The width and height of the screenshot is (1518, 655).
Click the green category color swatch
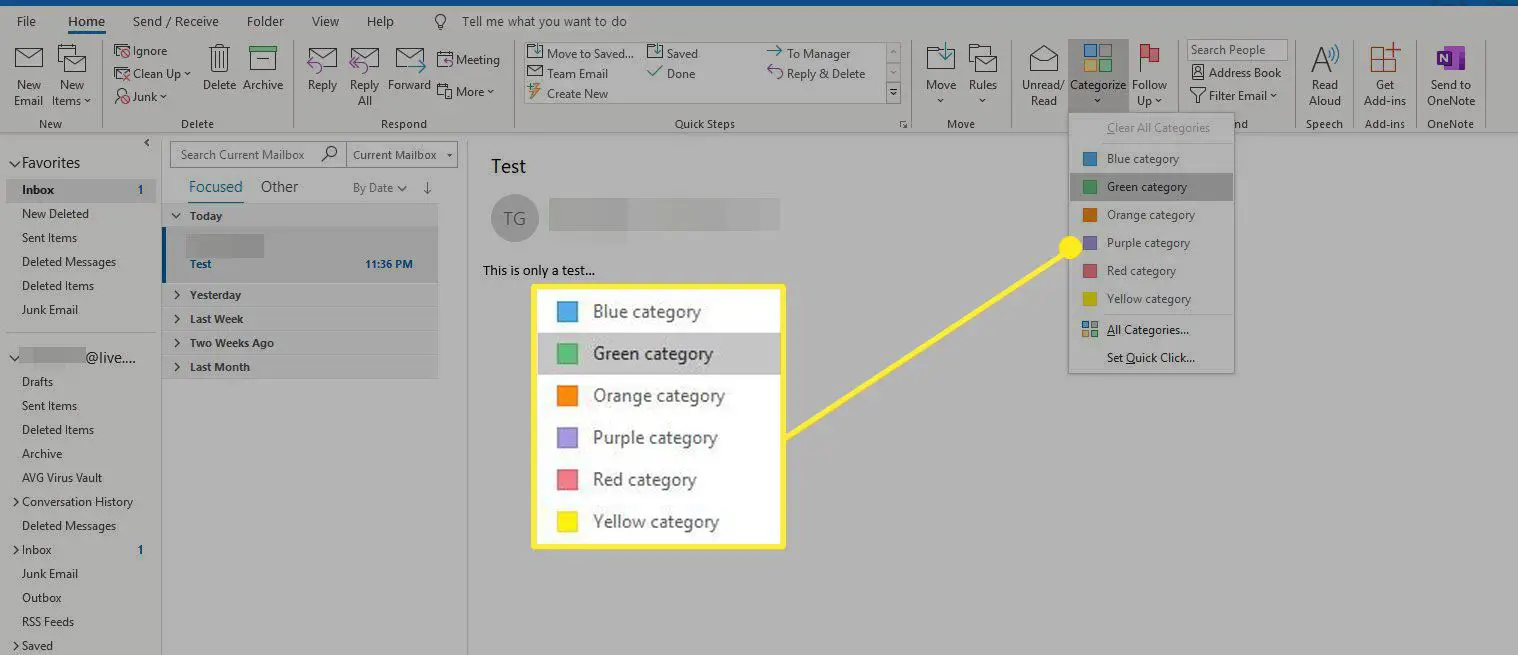(1088, 186)
